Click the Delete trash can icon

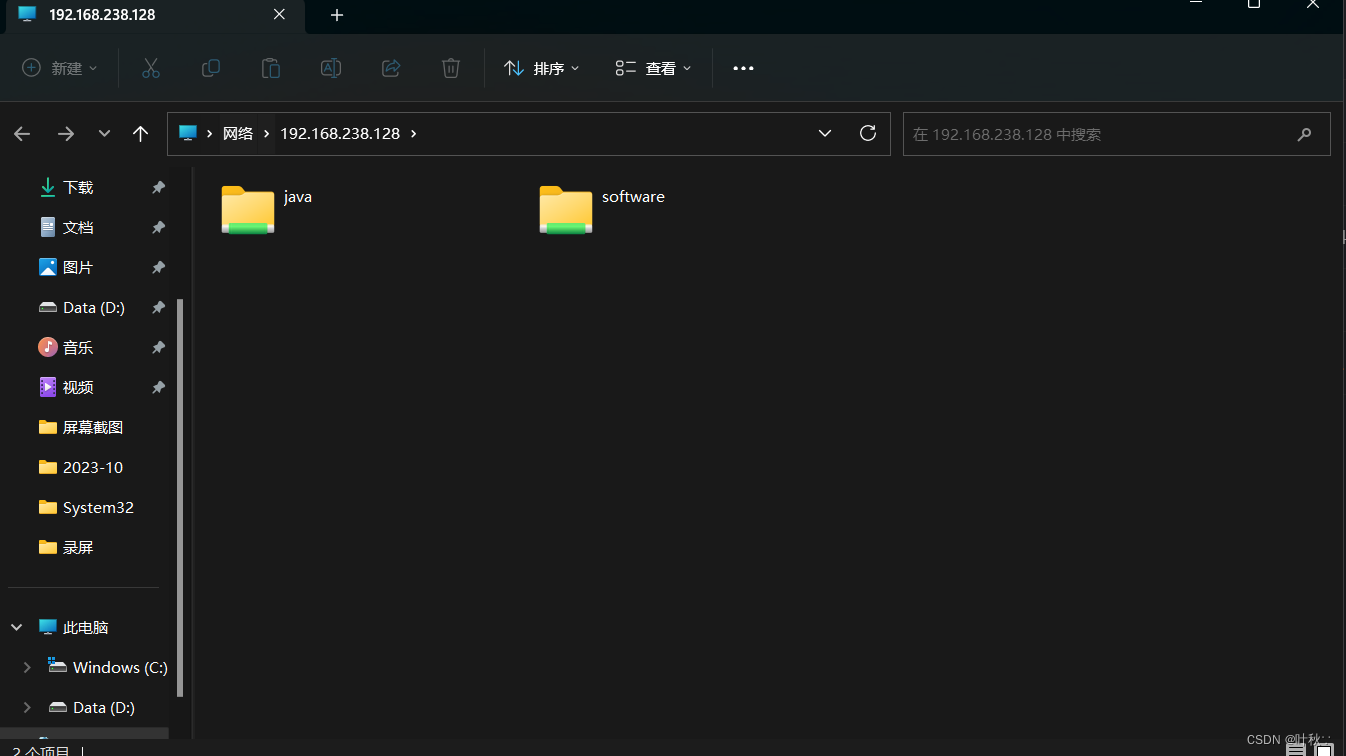(x=451, y=68)
